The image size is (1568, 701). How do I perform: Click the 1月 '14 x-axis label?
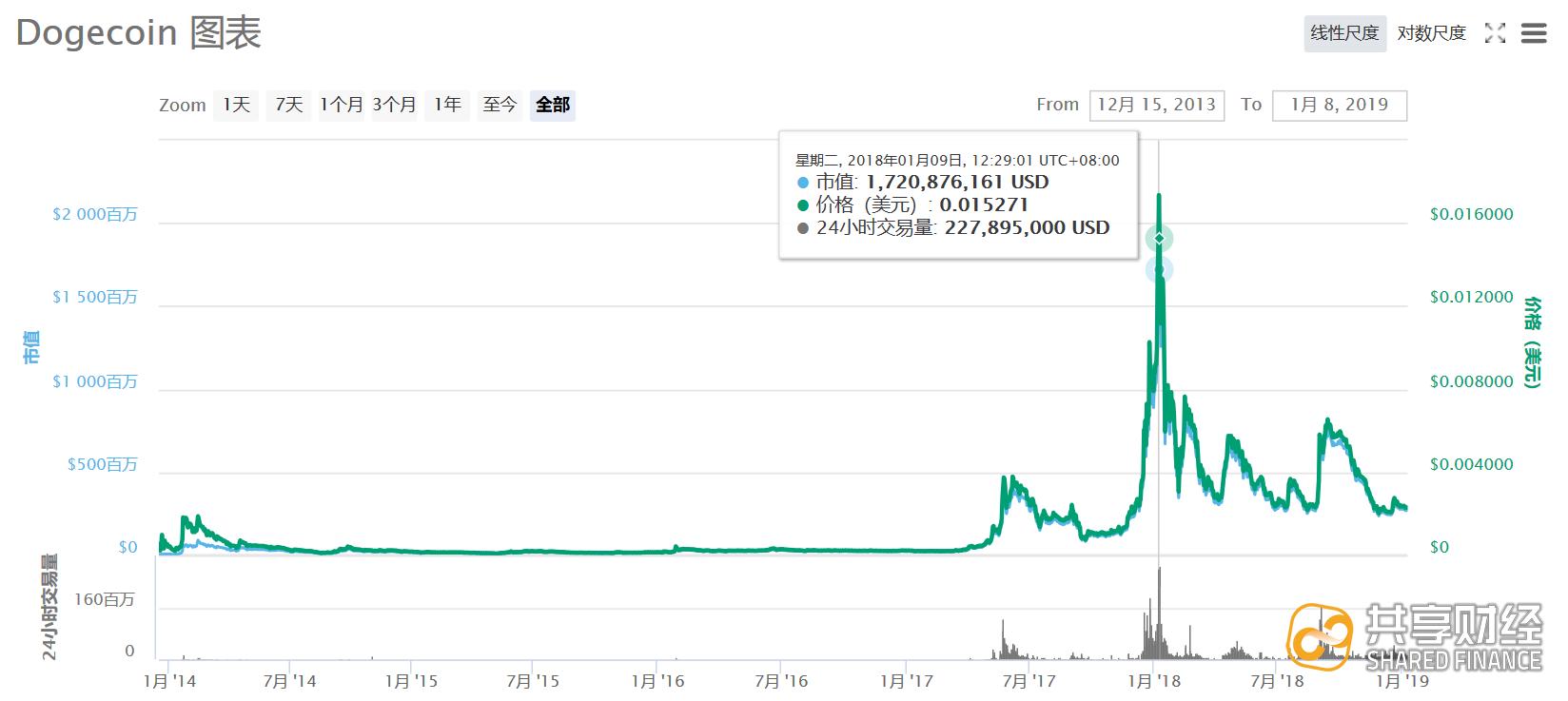169,682
